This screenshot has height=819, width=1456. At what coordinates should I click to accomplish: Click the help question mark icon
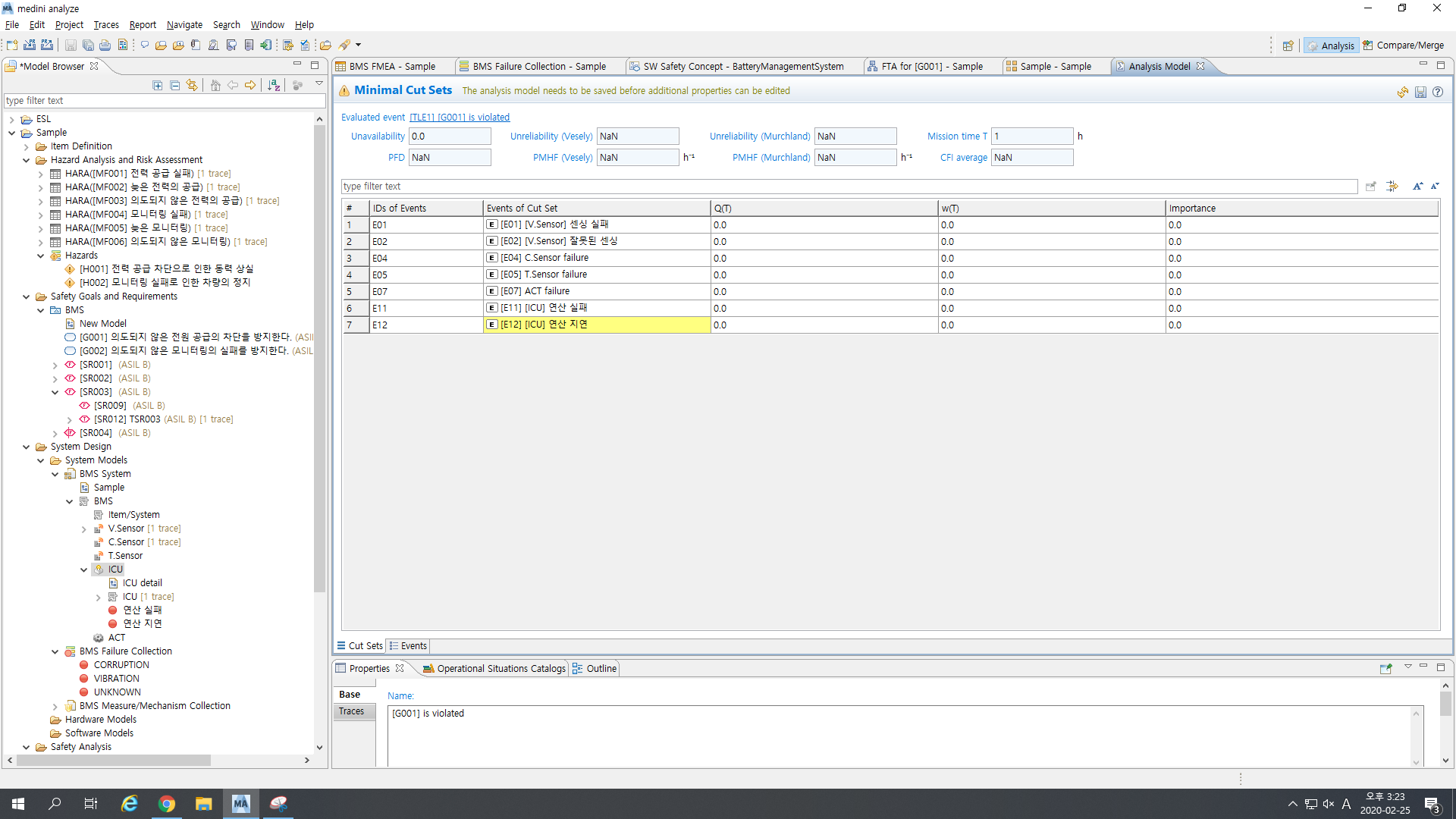(x=1438, y=92)
